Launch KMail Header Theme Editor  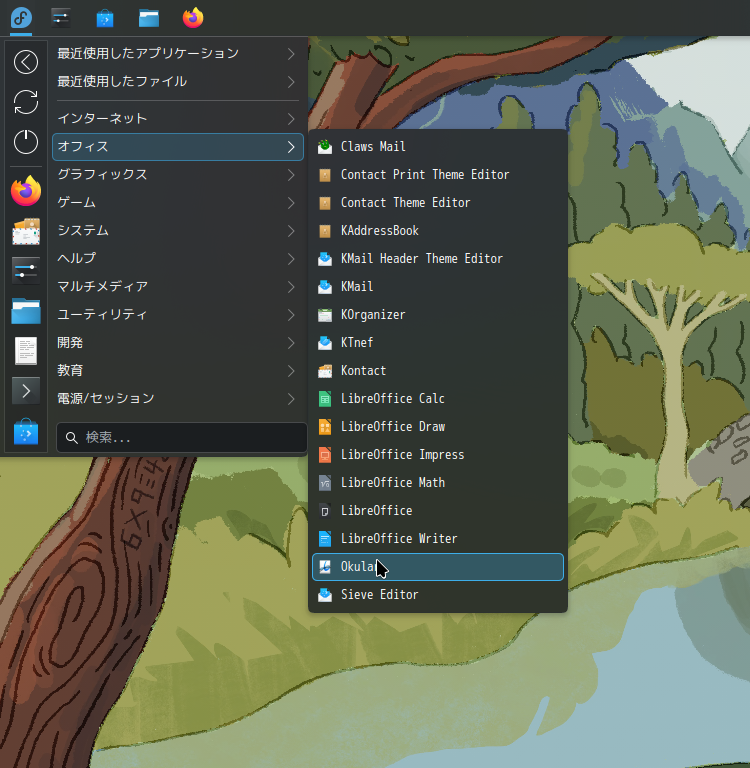[x=438, y=259]
